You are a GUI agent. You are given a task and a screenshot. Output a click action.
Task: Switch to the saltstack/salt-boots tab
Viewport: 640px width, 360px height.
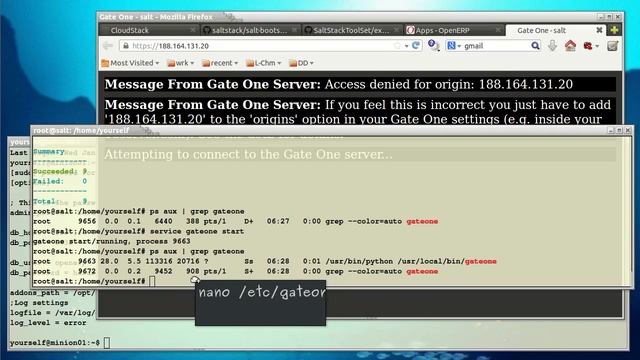coord(251,30)
